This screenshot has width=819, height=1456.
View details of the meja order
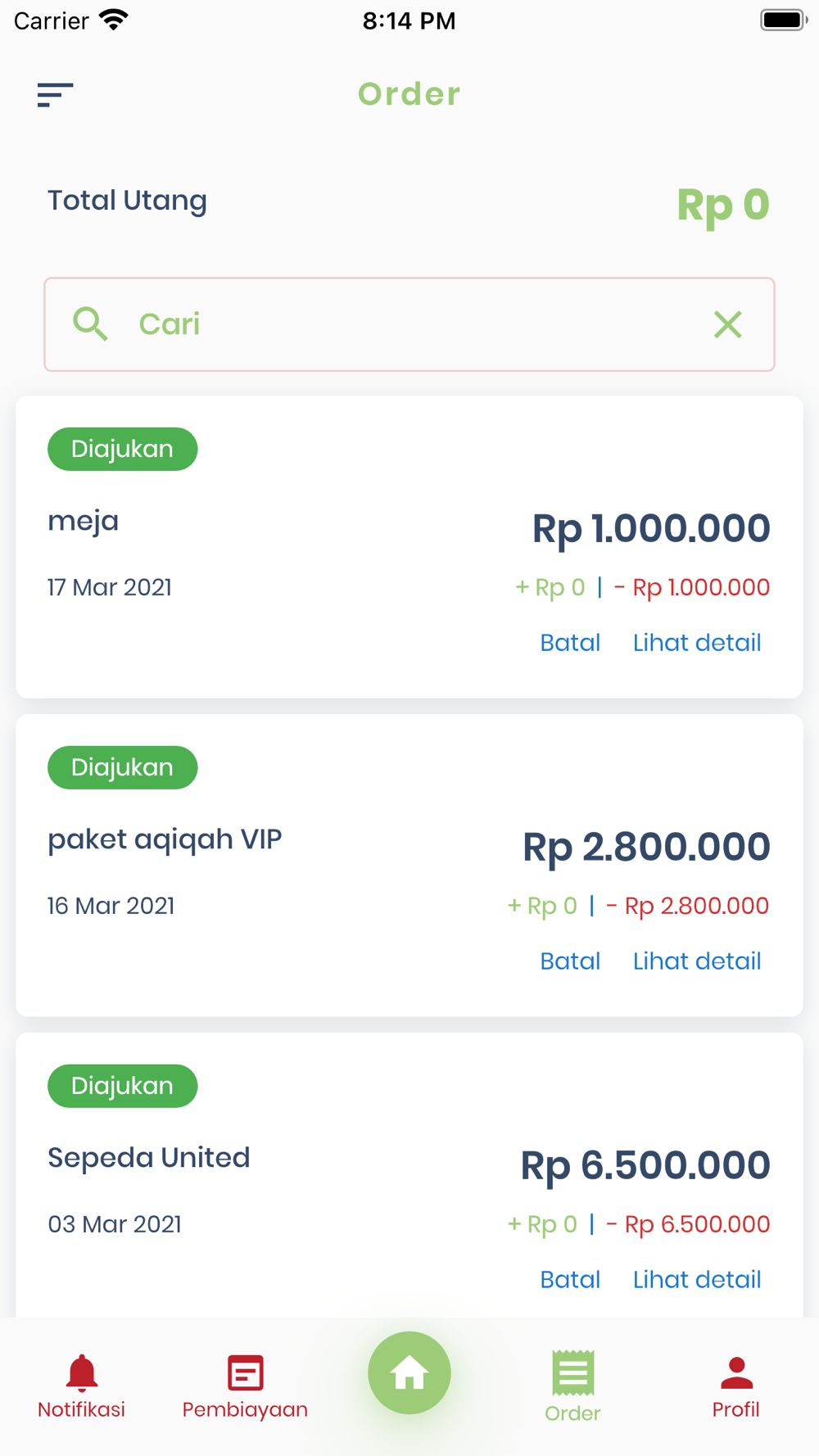pos(697,643)
